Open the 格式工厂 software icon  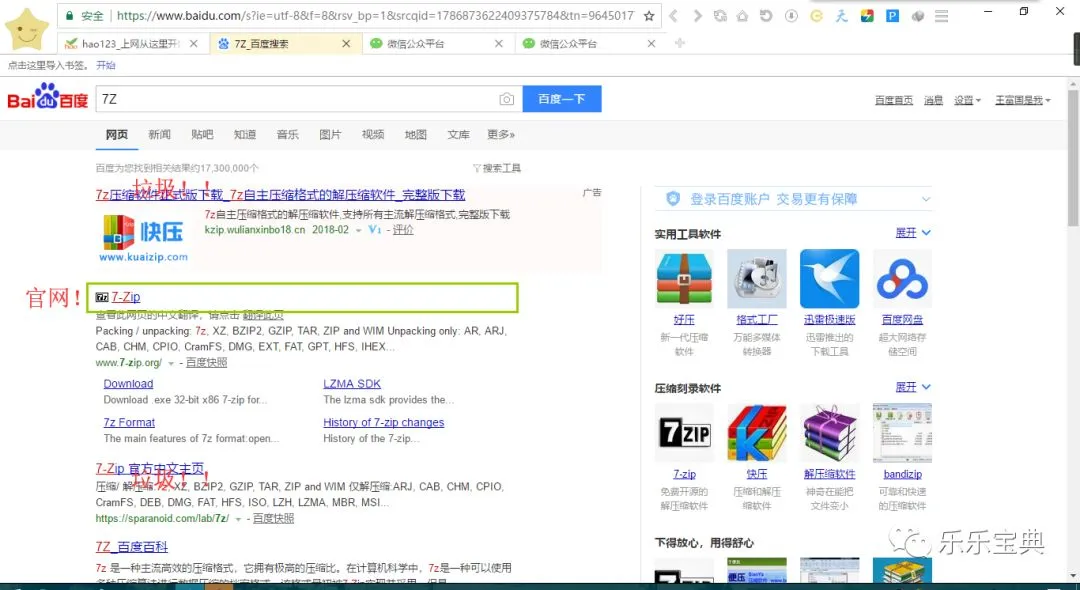coord(757,278)
